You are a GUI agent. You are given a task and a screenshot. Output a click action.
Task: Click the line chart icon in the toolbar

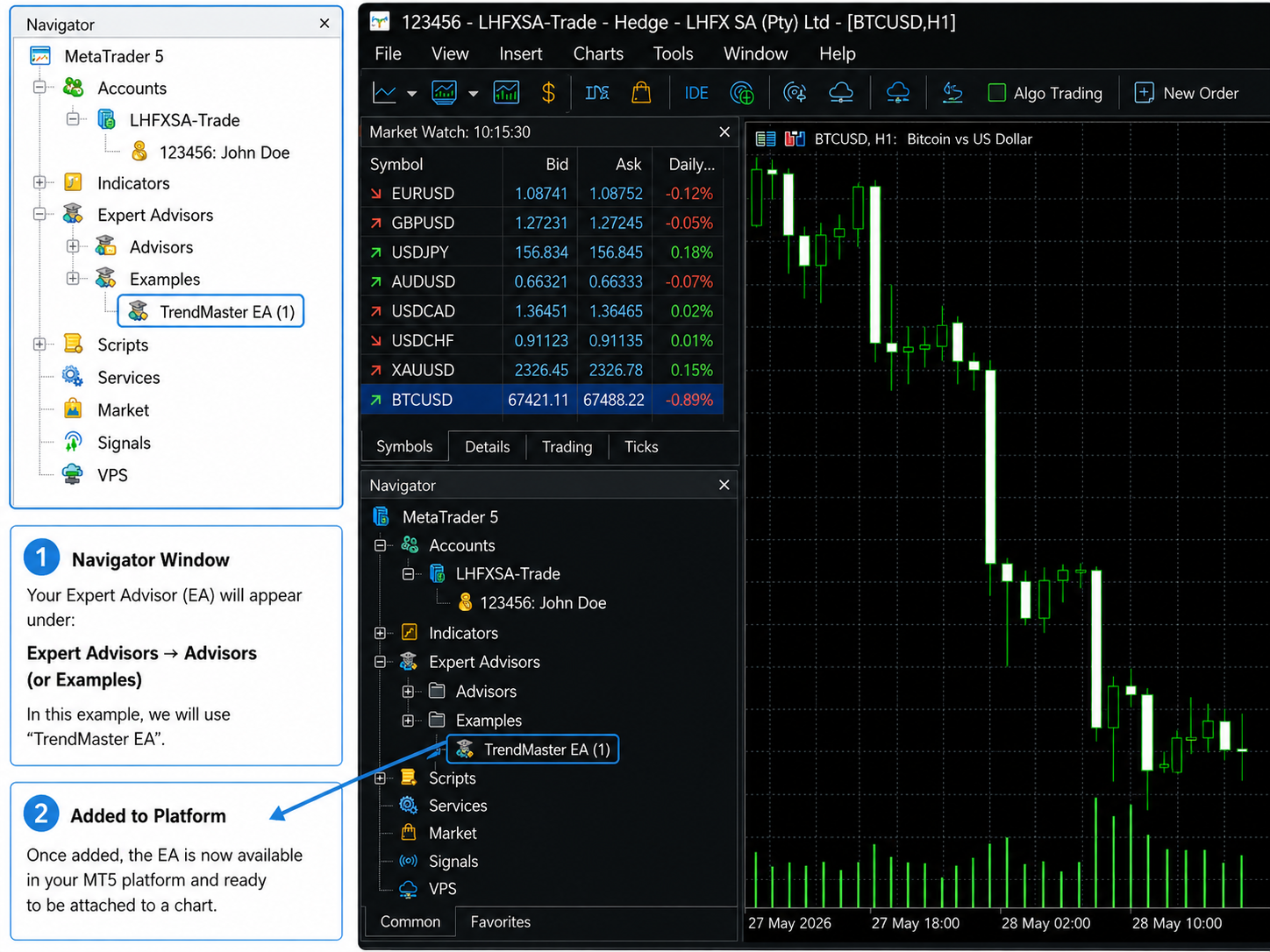384,92
